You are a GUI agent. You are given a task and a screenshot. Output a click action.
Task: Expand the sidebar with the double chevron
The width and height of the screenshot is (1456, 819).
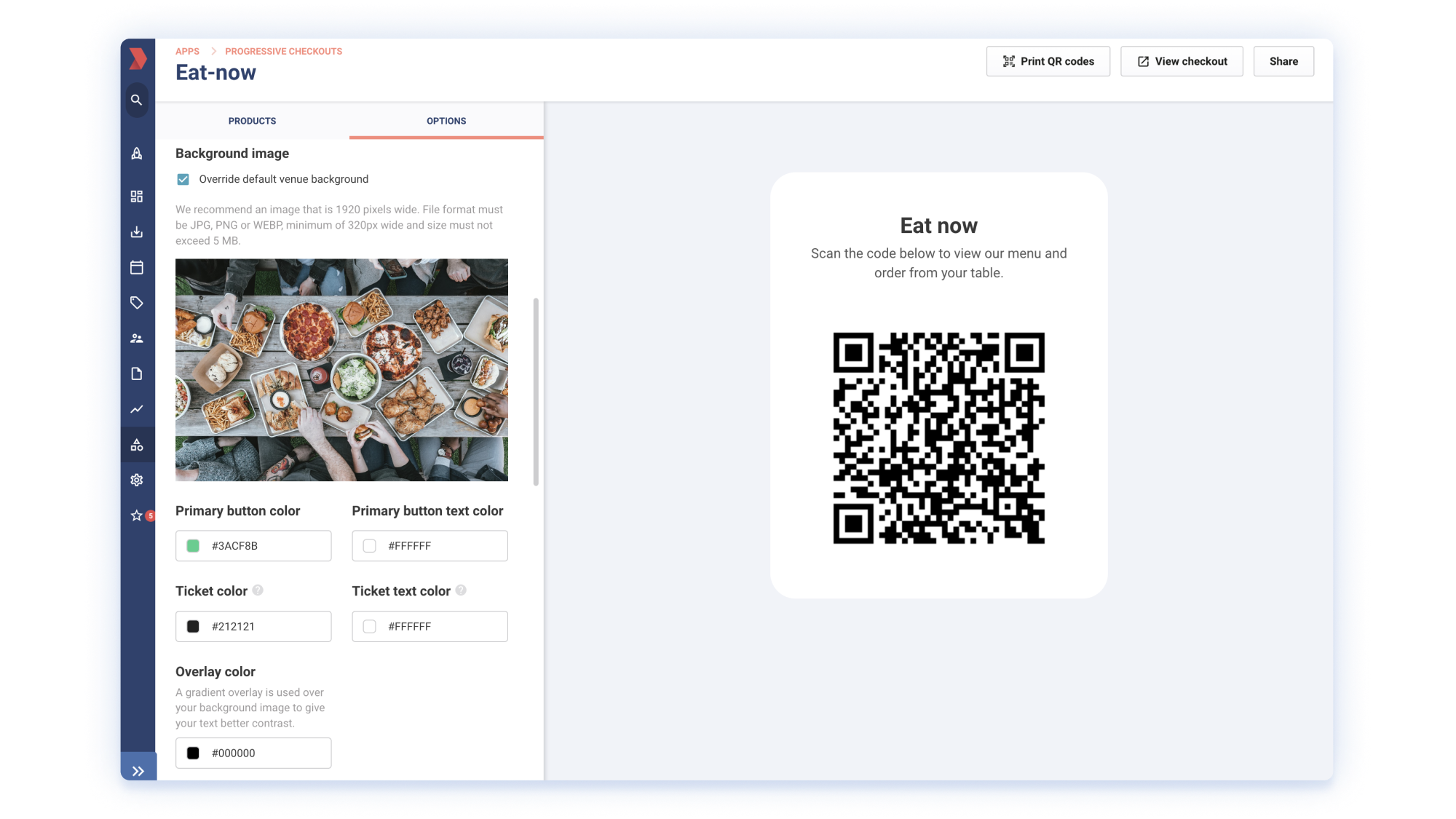click(x=138, y=771)
